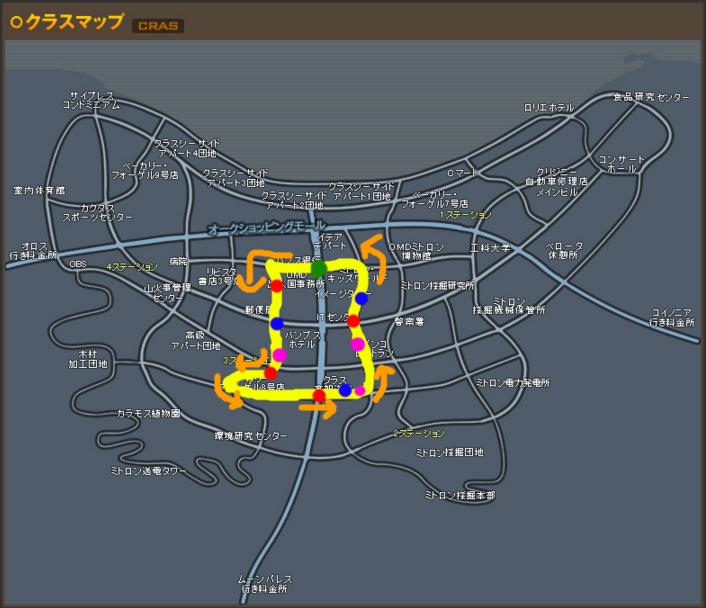Select ミトロン採掘研究所 label
Image resolution: width=706 pixels, height=608 pixels.
[x=437, y=286]
